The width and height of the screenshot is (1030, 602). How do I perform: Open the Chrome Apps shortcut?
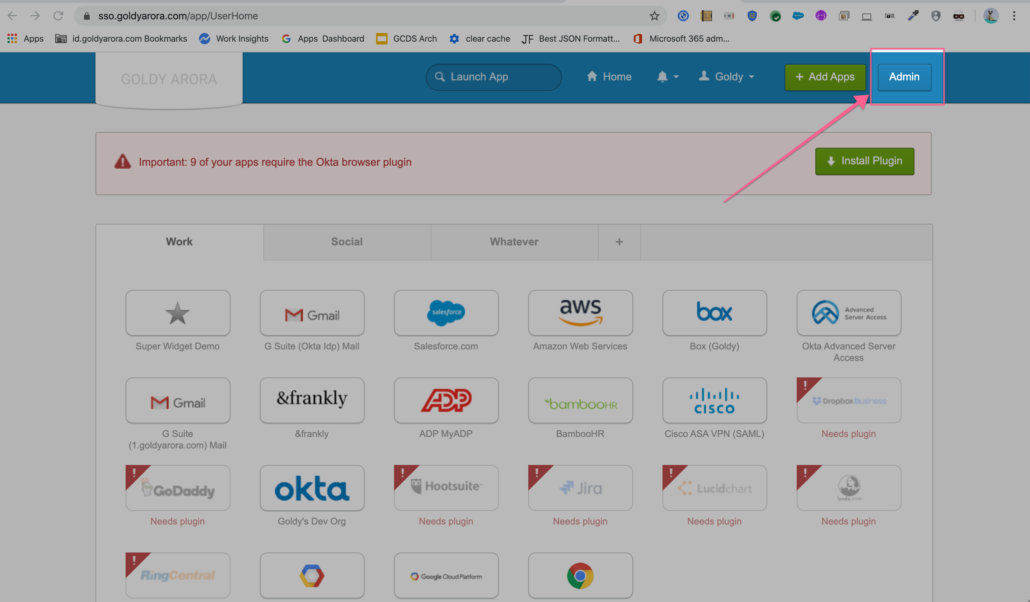tap(25, 39)
